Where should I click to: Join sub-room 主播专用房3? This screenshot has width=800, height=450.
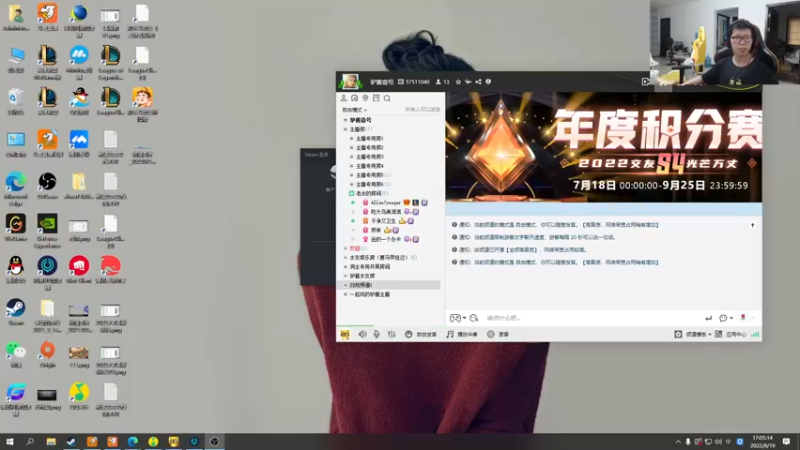coord(369,157)
